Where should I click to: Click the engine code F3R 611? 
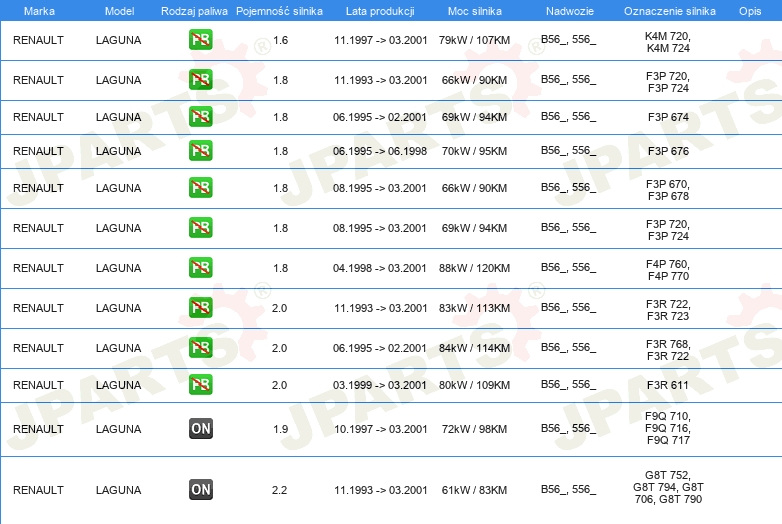coord(668,385)
